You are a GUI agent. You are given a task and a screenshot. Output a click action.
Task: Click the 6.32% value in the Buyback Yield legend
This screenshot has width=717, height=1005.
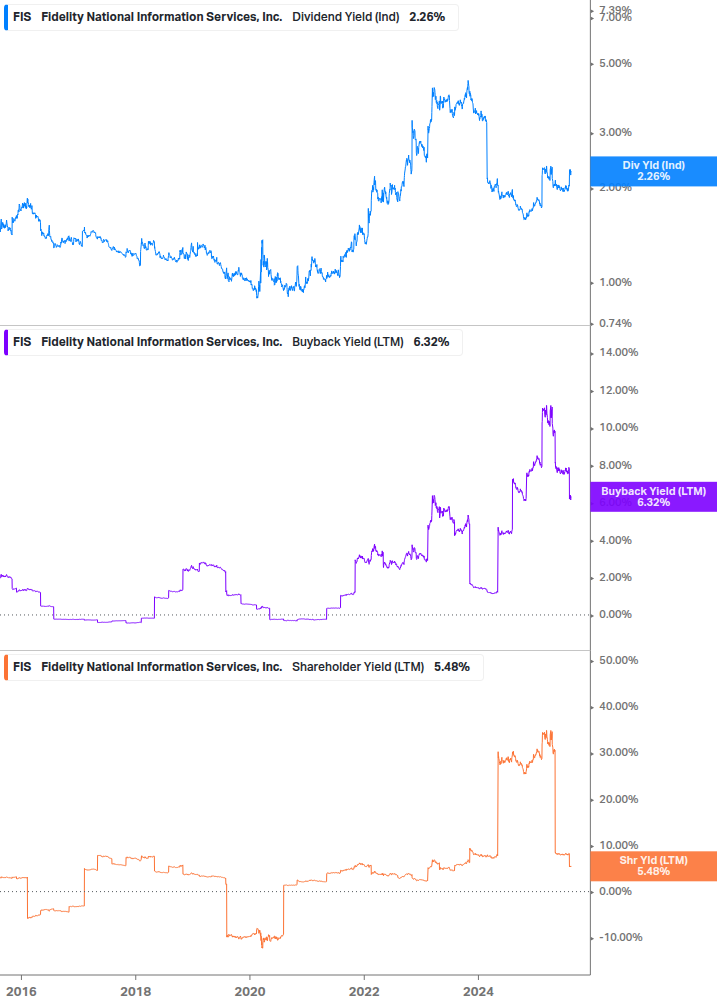[x=431, y=342]
